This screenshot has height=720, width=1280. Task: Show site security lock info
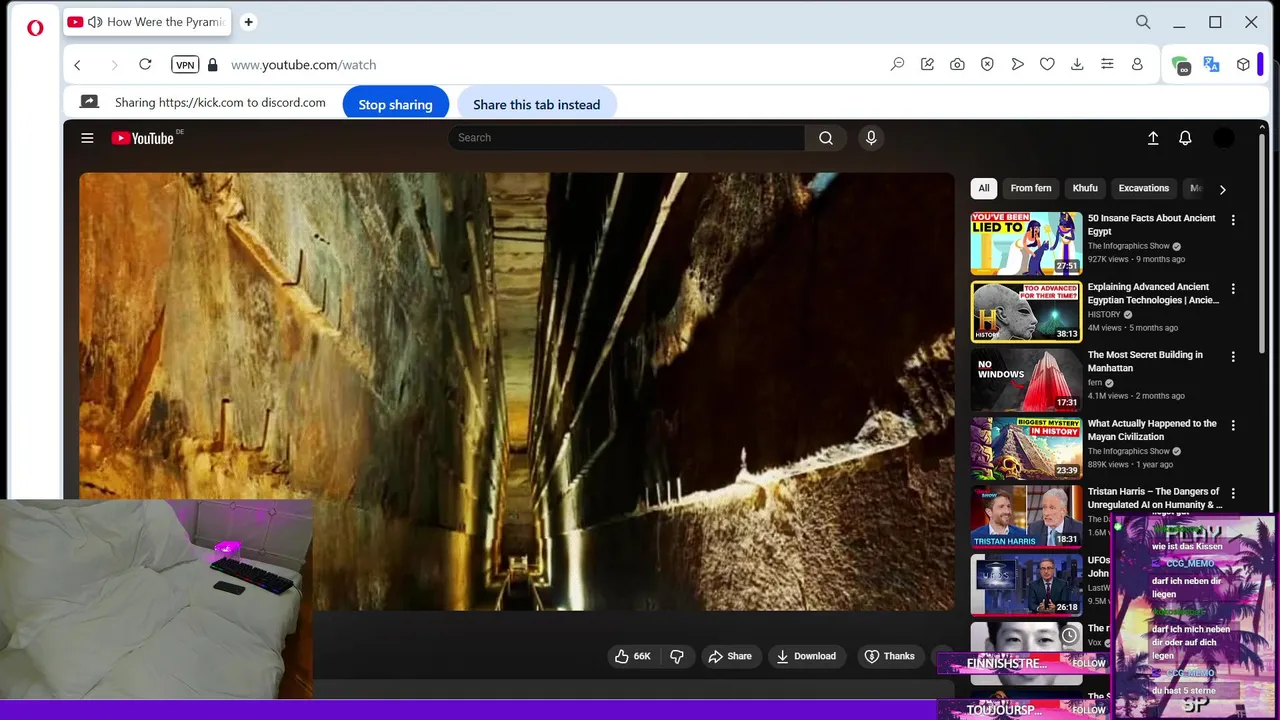212,65
